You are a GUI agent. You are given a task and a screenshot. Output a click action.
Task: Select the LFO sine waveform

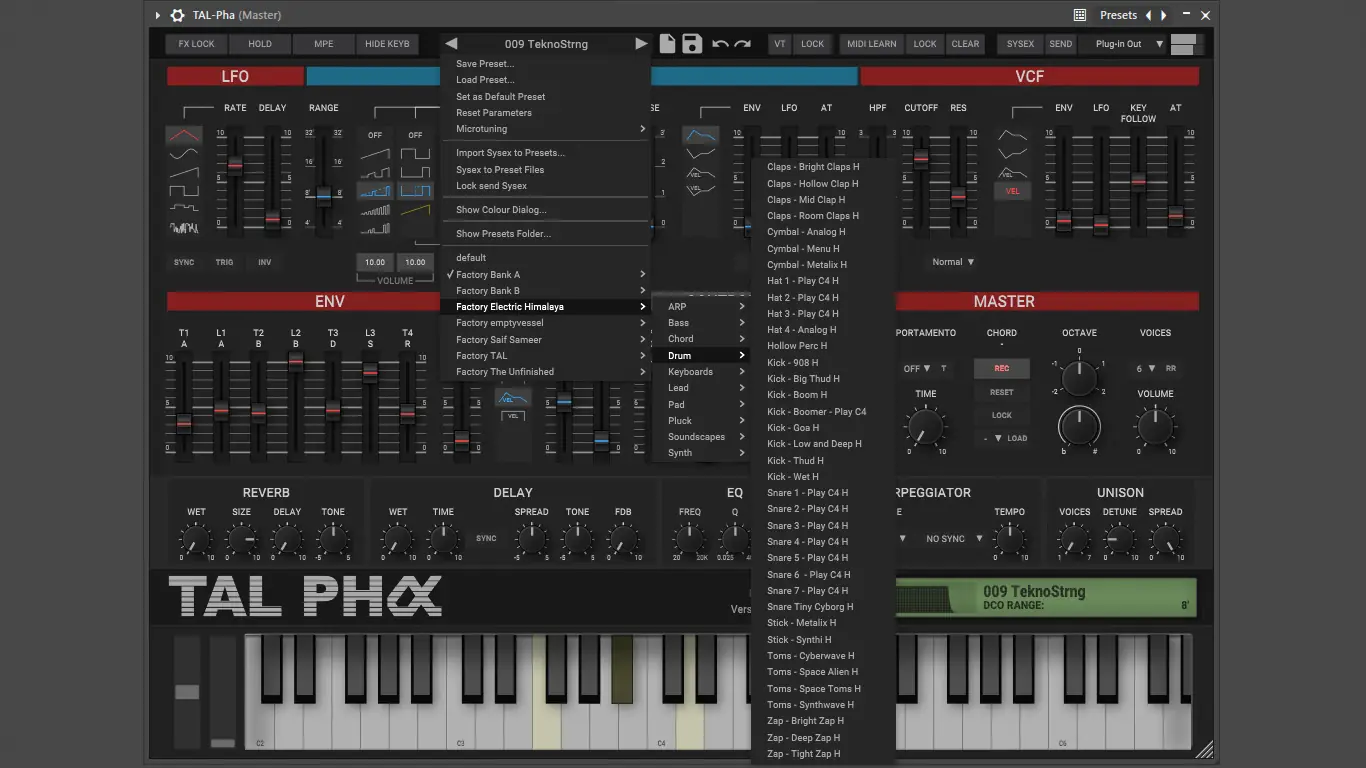(184, 154)
